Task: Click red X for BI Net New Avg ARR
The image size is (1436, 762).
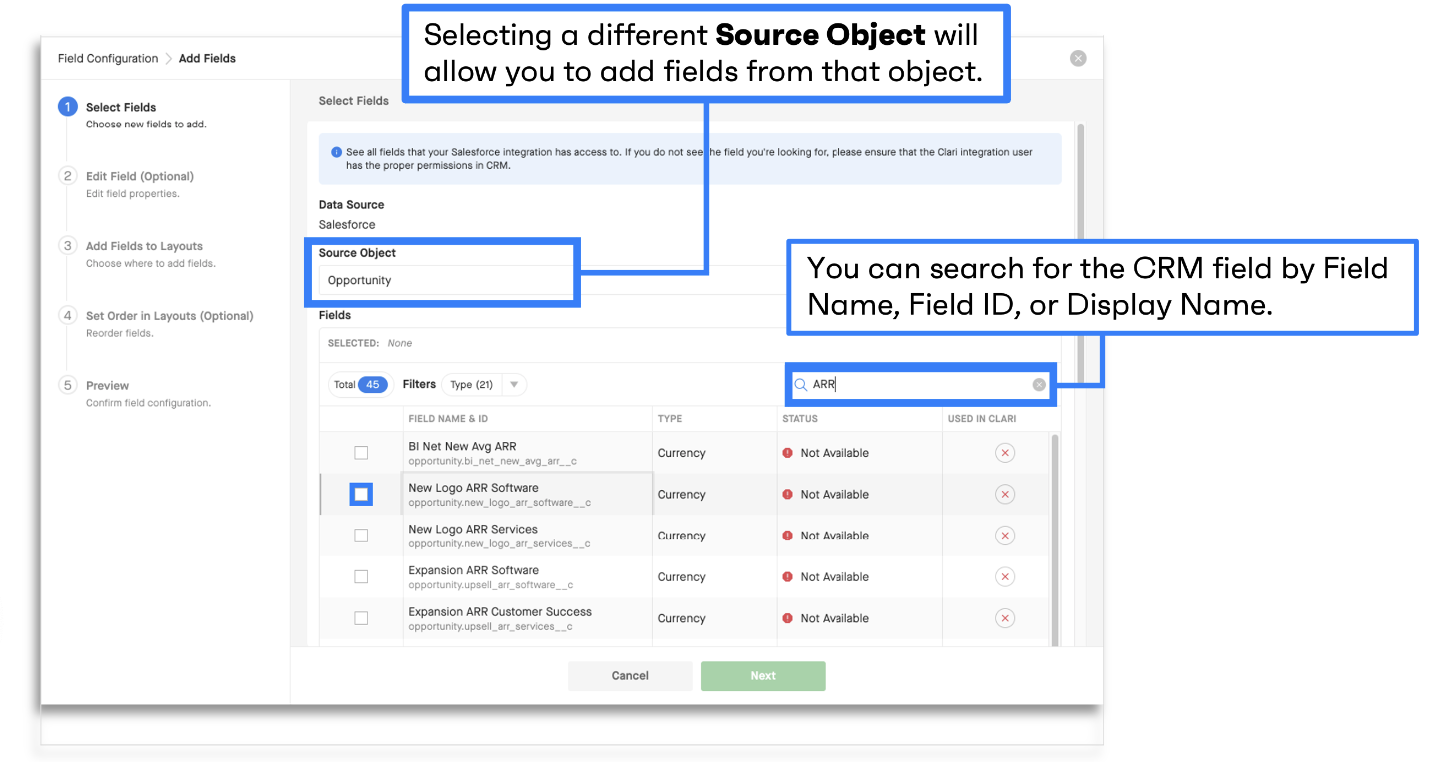Action: pyautogui.click(x=1005, y=453)
